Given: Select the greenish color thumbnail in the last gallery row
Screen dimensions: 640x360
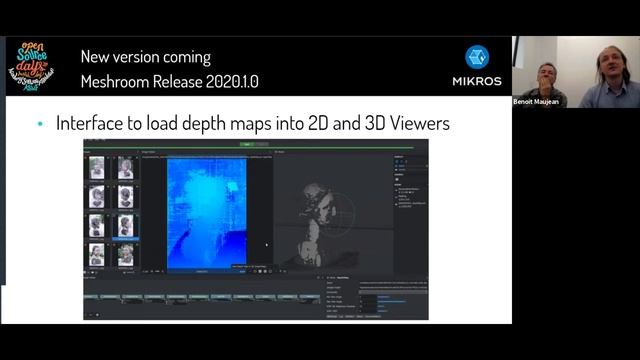Looking at the screenshot, I should click(x=125, y=255).
